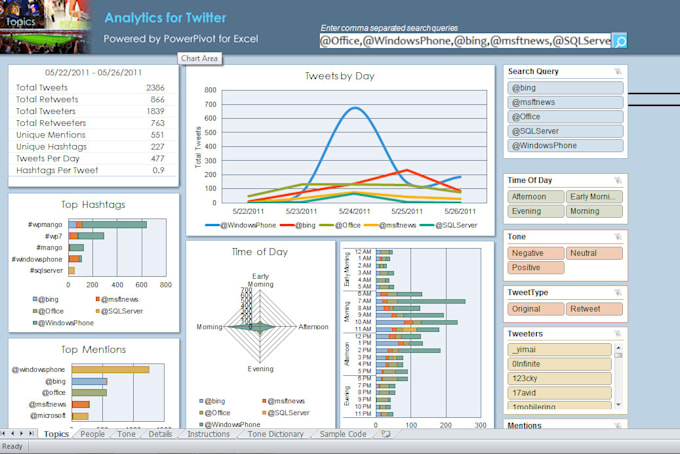Click the @SQLServer legend in Tweets by Day
This screenshot has width=680, height=454.
click(x=448, y=225)
